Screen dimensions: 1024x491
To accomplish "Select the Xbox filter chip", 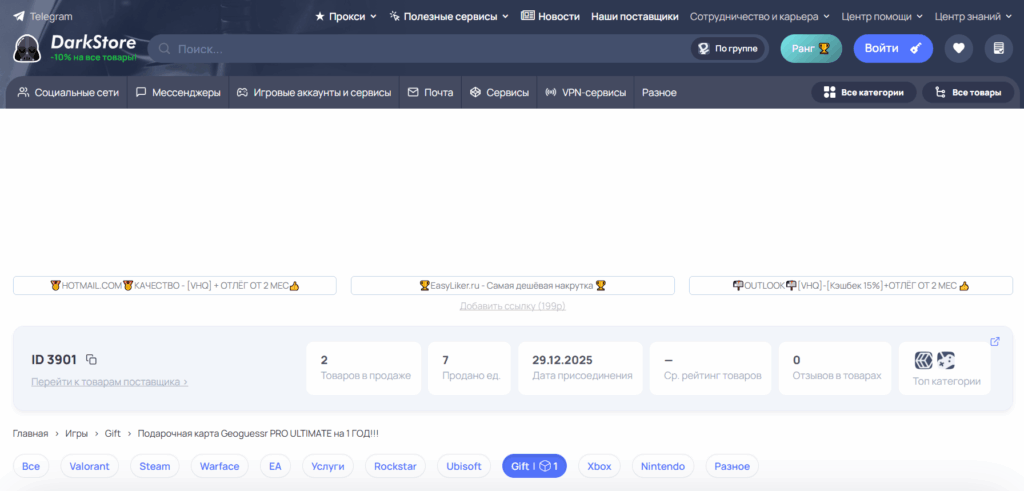I will [x=599, y=466].
